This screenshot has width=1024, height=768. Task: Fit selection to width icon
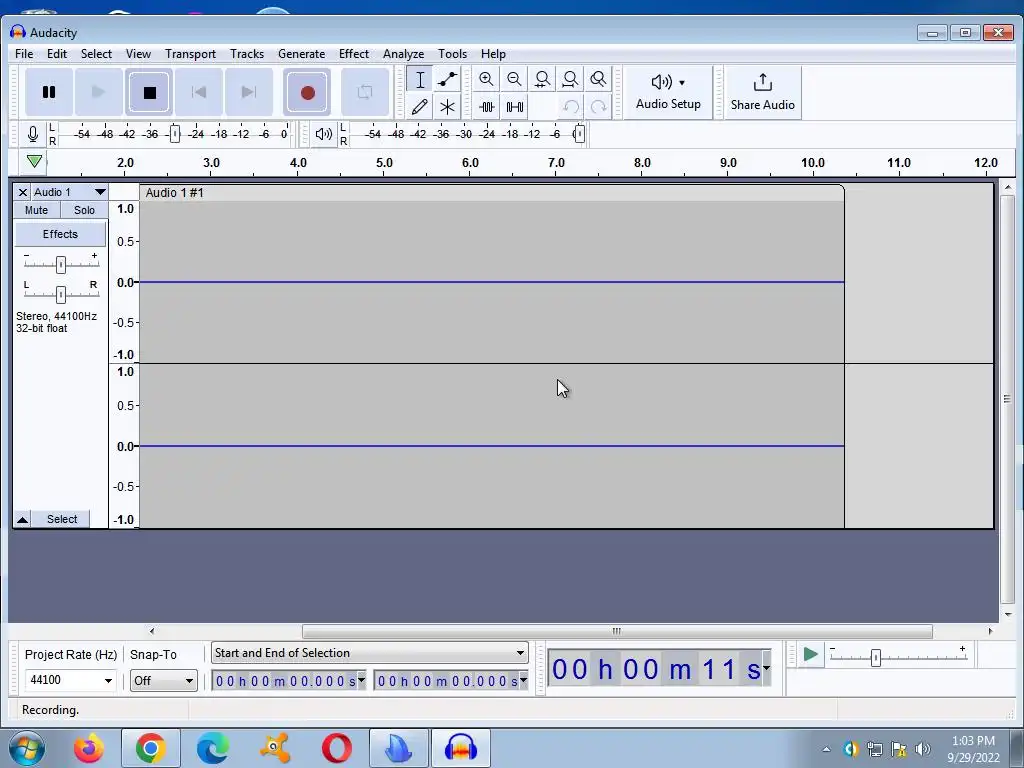coord(542,80)
